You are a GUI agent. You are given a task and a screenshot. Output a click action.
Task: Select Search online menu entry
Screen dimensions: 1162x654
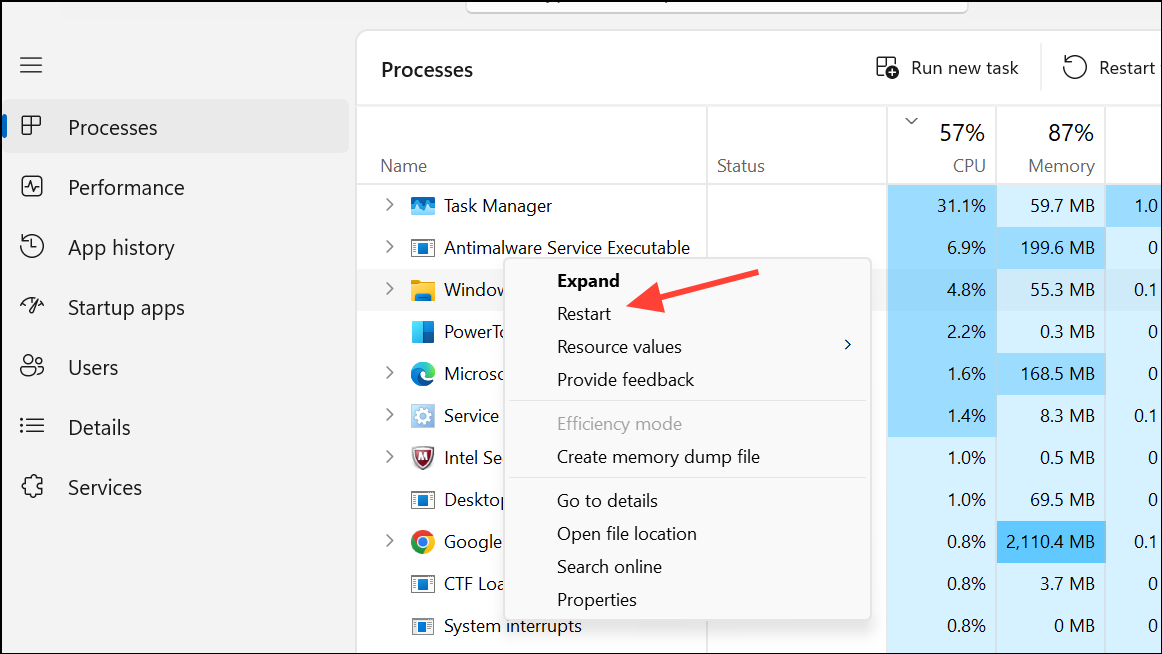coord(609,567)
